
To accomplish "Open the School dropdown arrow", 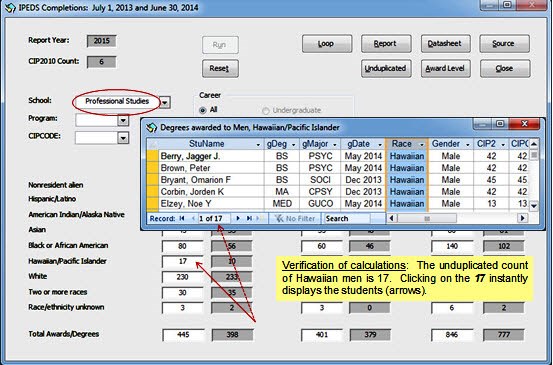I will (x=165, y=102).
